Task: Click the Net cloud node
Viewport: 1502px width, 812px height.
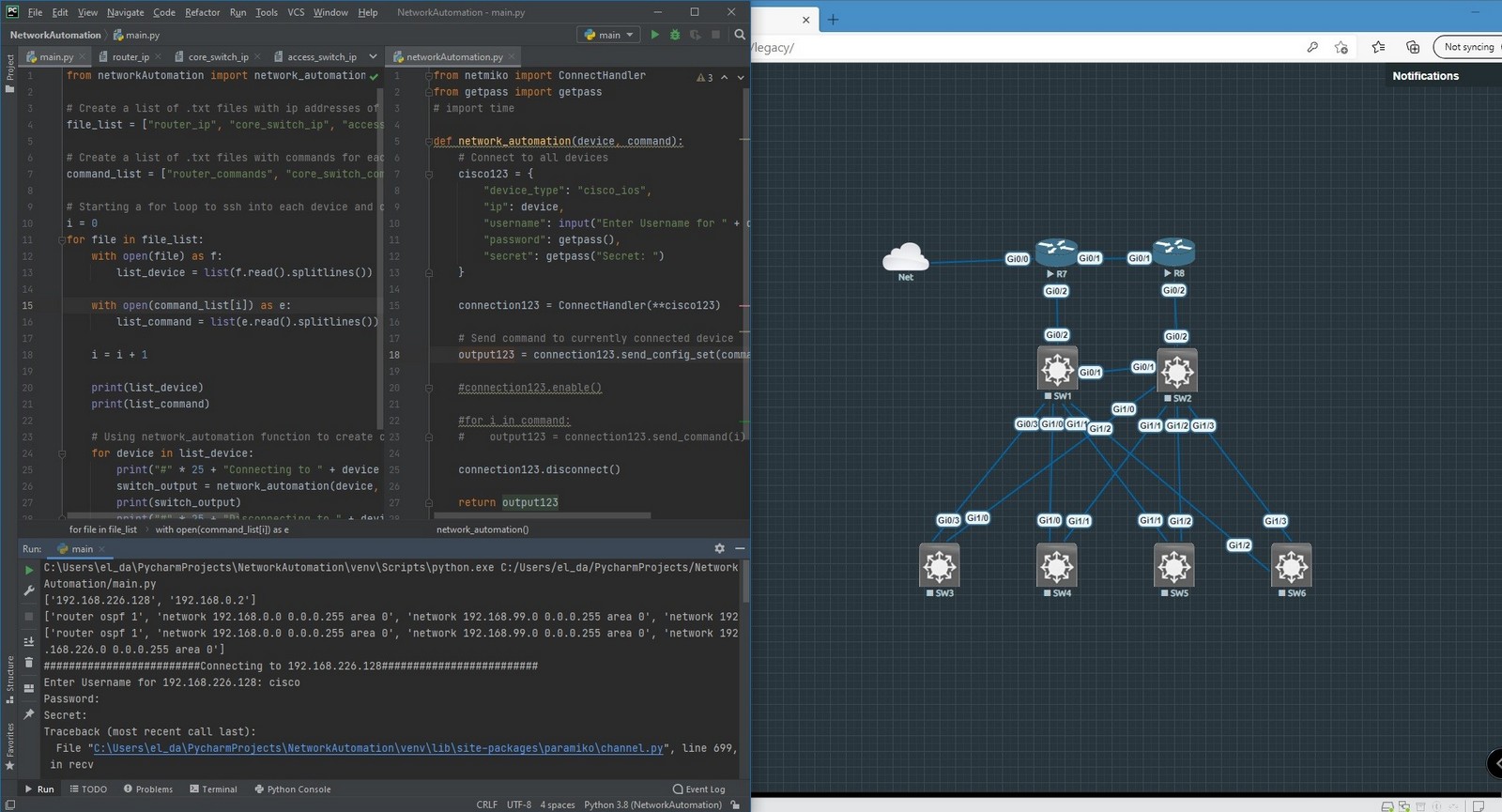Action: pyautogui.click(x=905, y=256)
